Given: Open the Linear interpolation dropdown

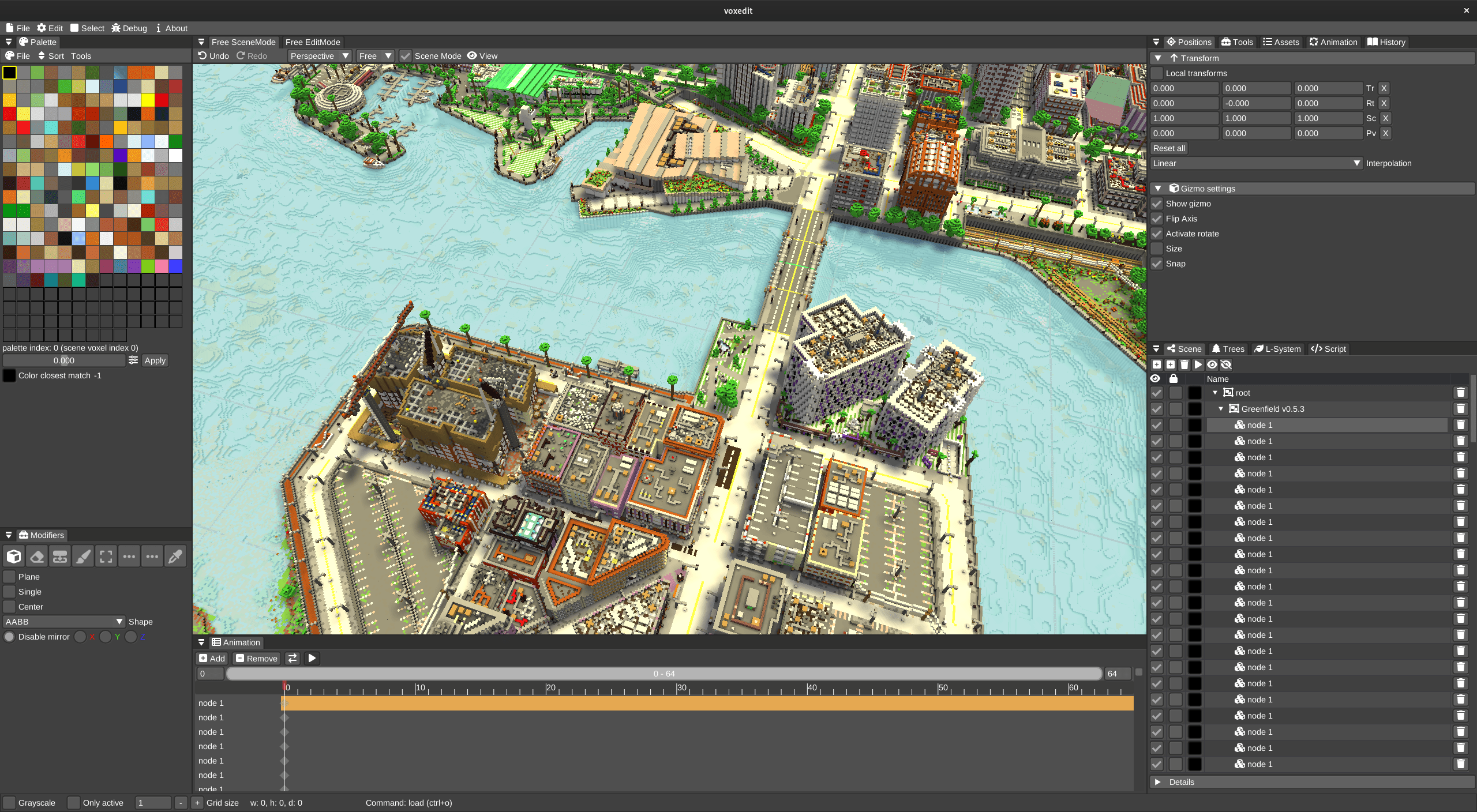Looking at the screenshot, I should click(x=1255, y=163).
